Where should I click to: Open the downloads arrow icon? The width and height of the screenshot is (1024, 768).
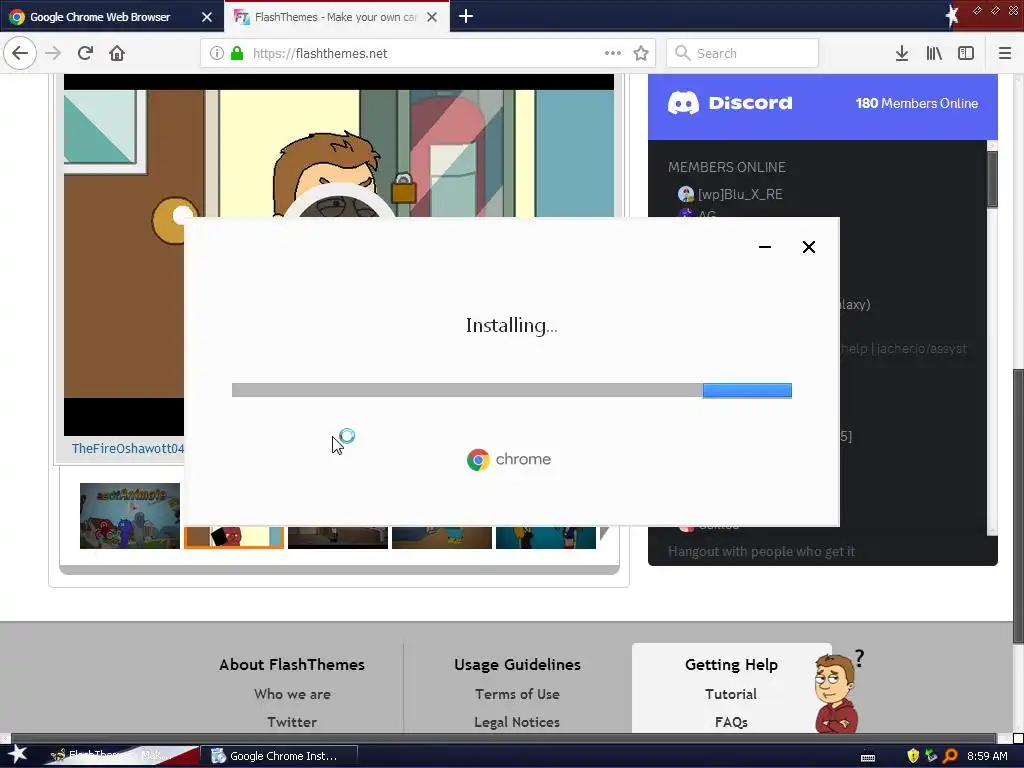point(902,53)
